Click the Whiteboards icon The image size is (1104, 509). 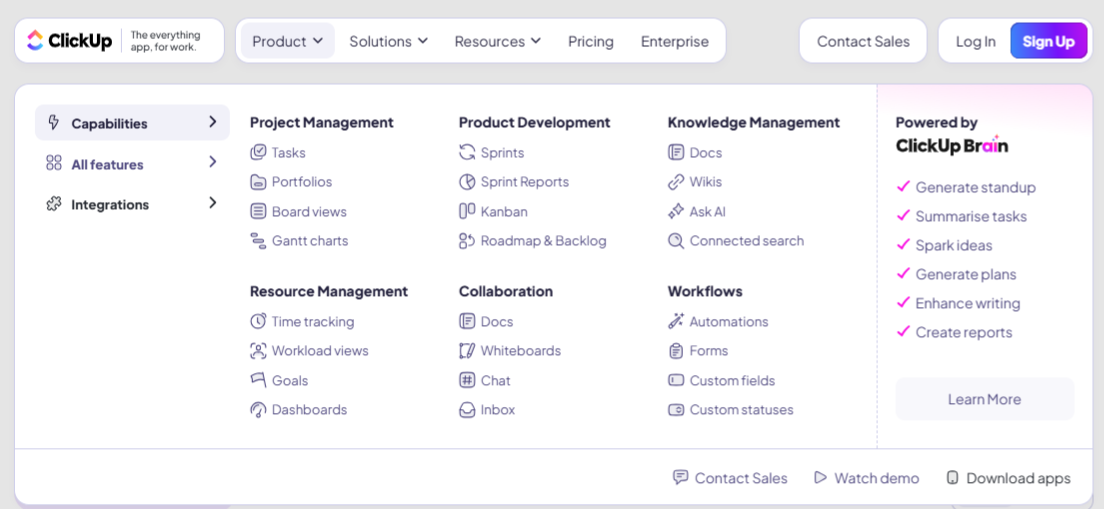point(467,351)
